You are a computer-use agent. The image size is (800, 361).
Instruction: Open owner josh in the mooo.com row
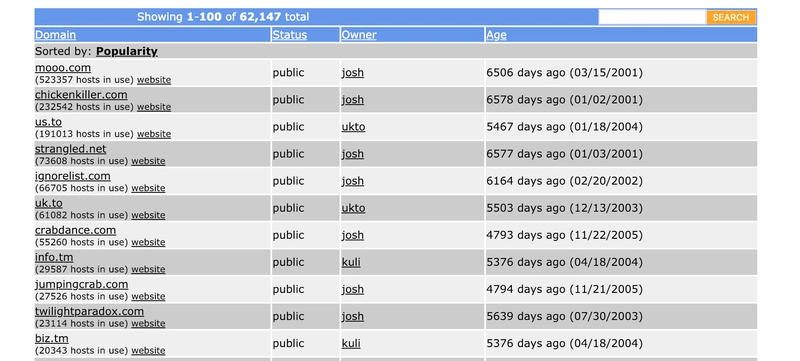coord(353,72)
